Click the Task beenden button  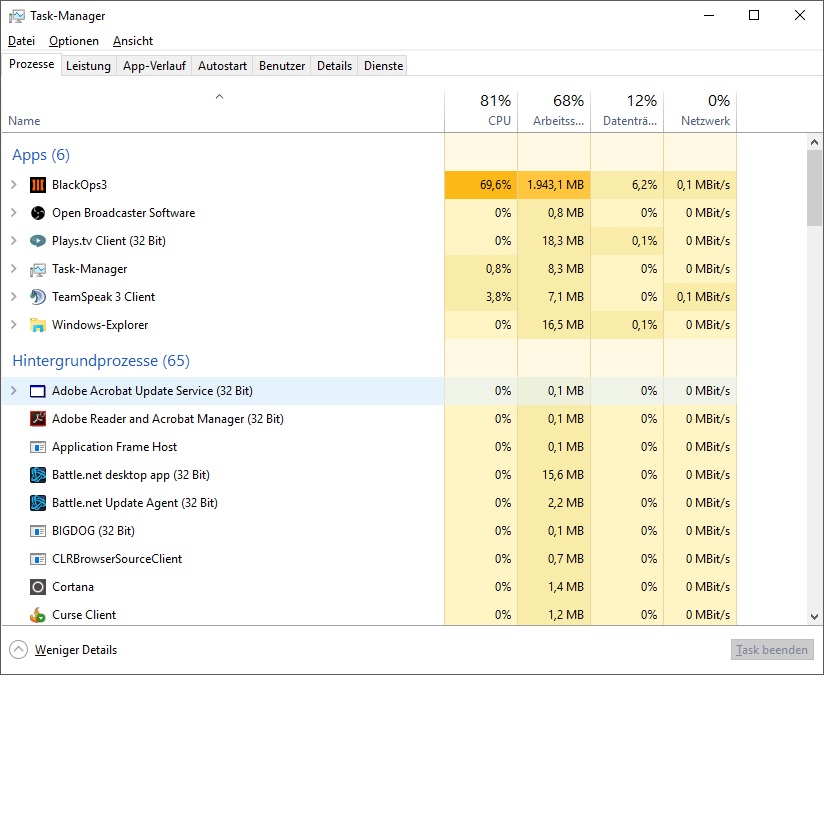(772, 650)
